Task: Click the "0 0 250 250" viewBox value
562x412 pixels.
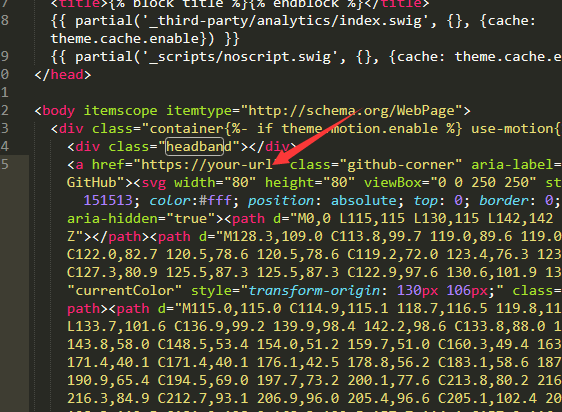Action: pos(483,182)
